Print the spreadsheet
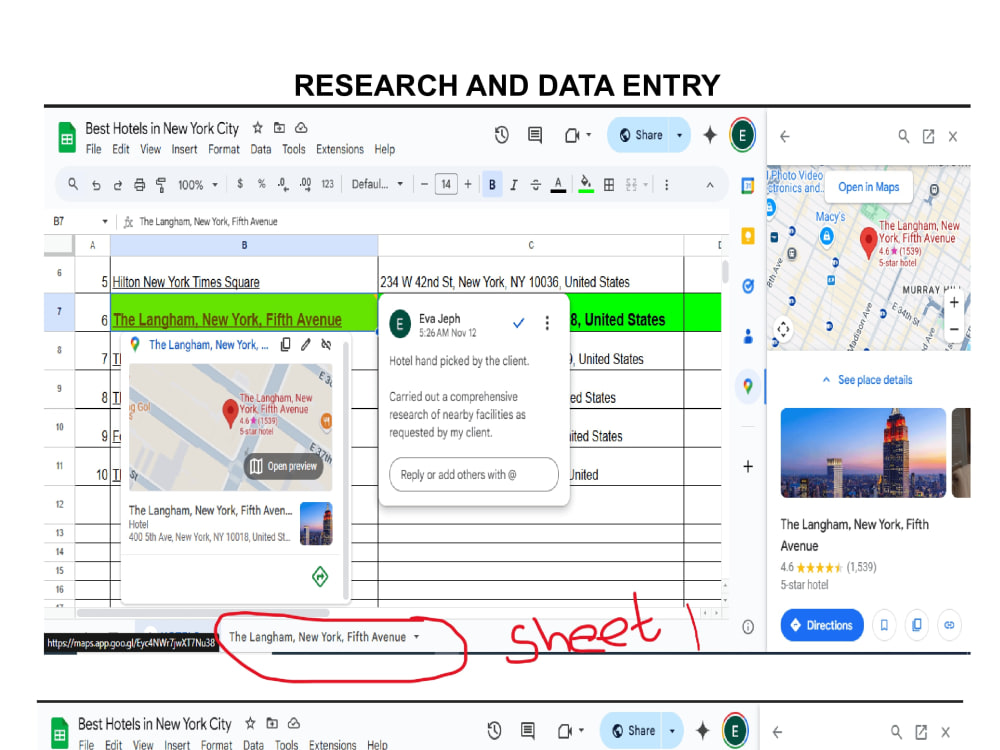Viewport: 1000px width, 750px height. (x=140, y=185)
